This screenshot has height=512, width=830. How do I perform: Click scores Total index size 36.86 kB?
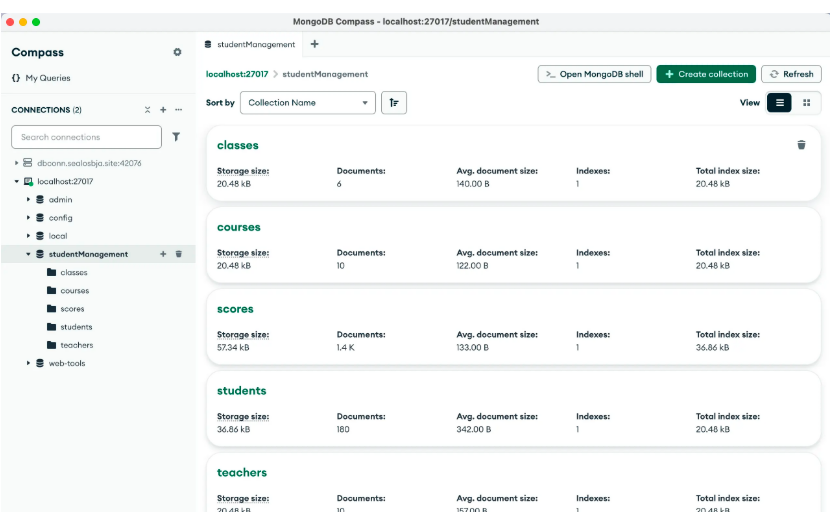click(x=712, y=347)
